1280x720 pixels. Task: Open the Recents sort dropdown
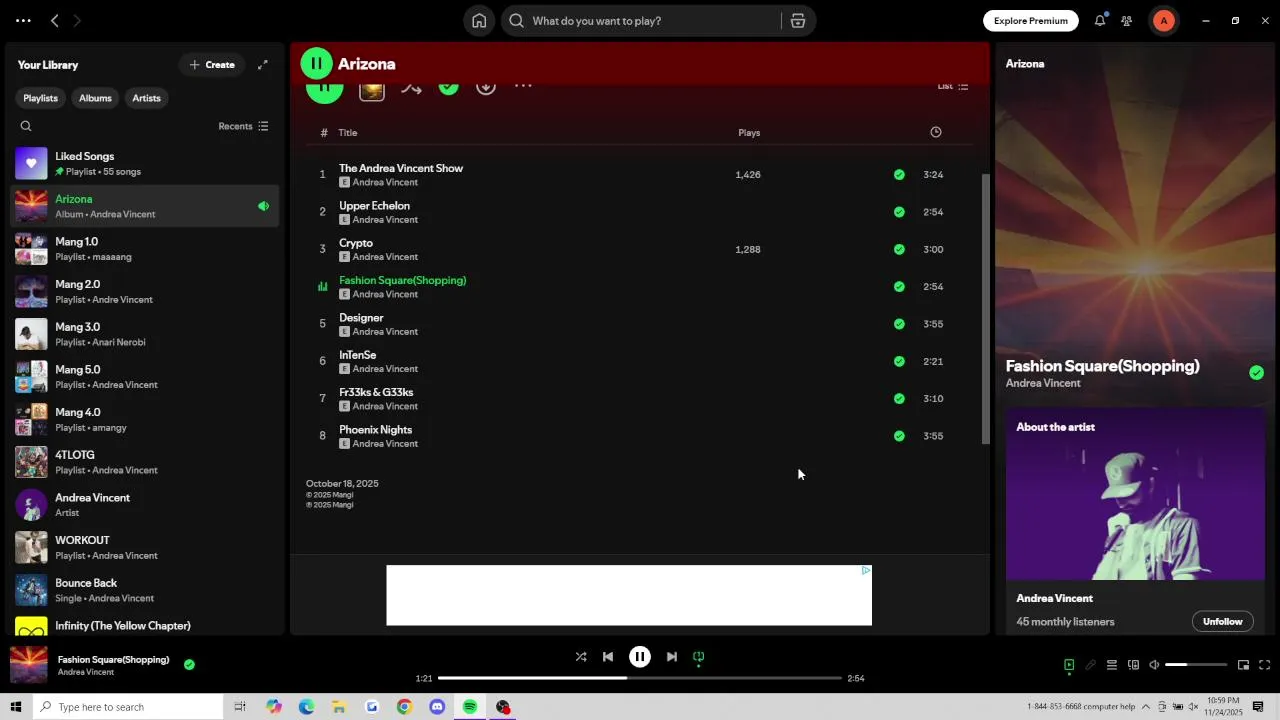[x=243, y=126]
